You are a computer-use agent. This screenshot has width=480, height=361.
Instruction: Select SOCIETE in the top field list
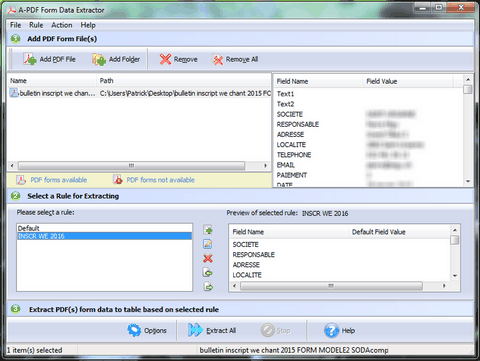click(368, 114)
